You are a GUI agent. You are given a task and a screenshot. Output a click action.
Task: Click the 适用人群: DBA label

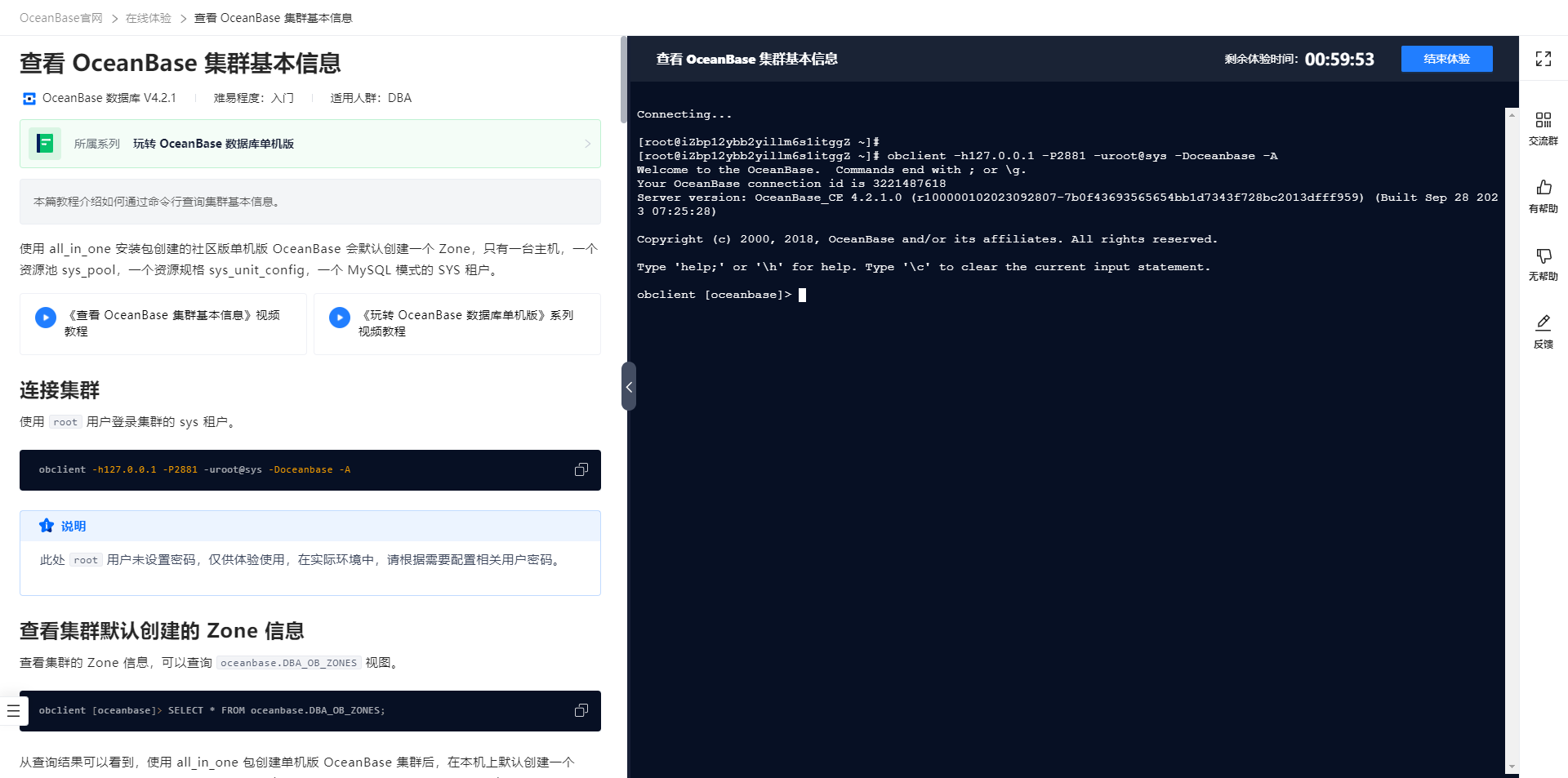(371, 98)
